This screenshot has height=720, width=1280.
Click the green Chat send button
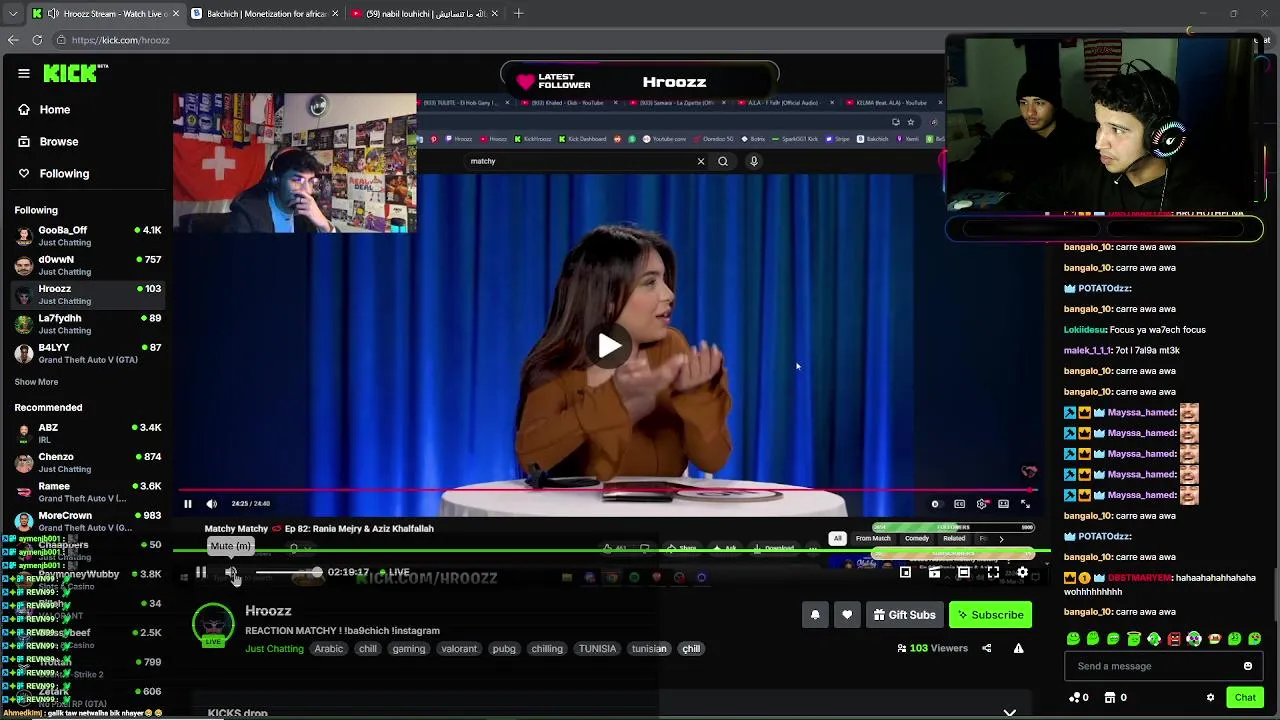(x=1245, y=698)
